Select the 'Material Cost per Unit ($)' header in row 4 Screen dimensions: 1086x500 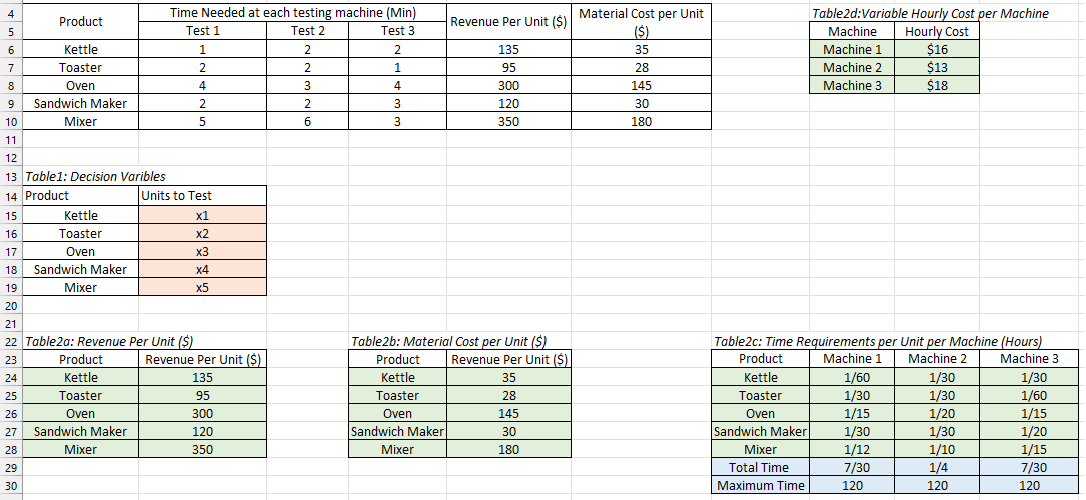tap(641, 21)
